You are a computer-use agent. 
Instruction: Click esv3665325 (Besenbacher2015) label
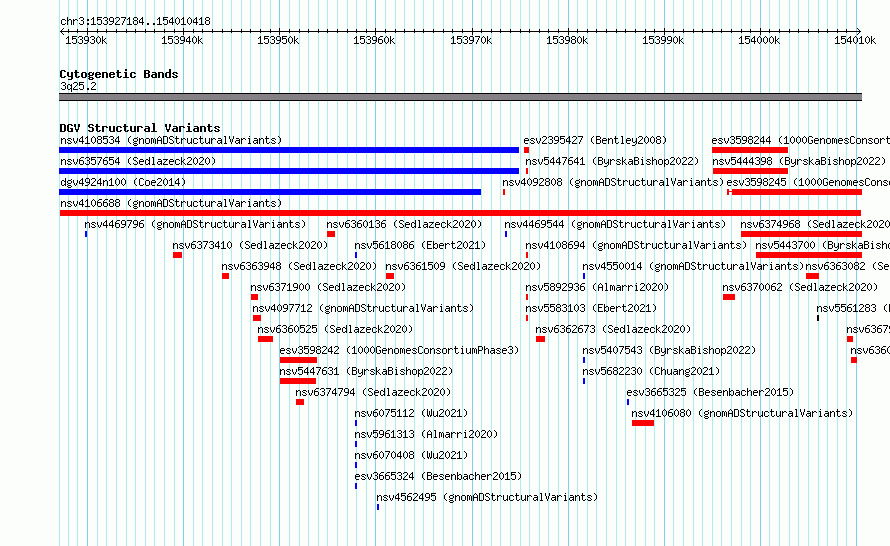click(x=710, y=392)
